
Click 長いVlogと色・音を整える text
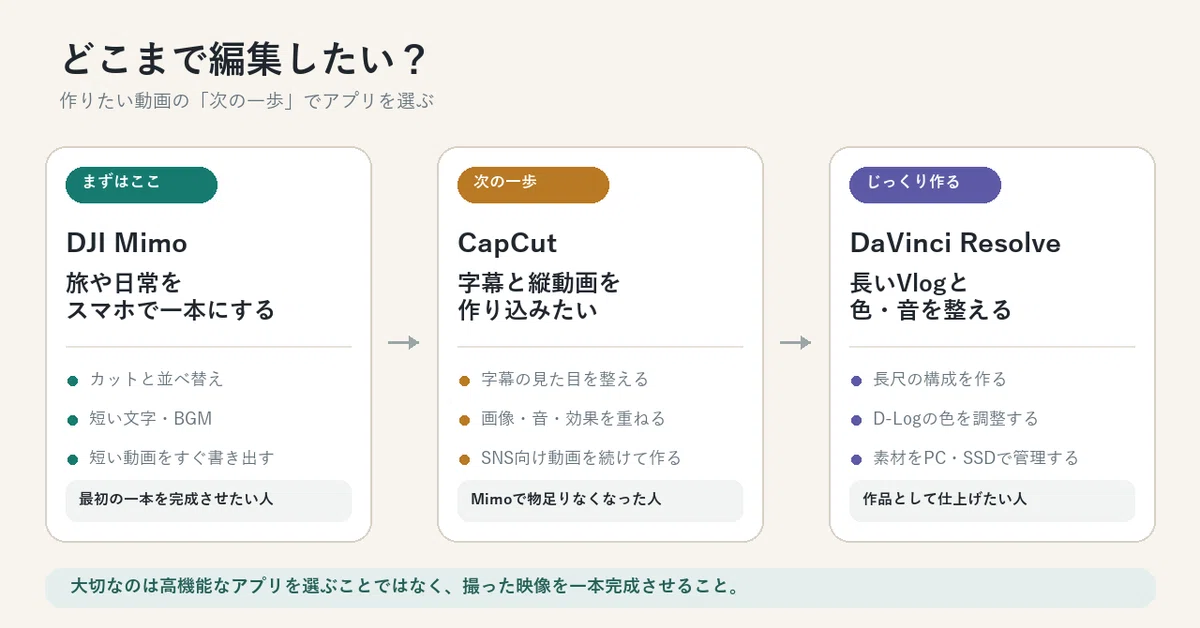(931, 297)
